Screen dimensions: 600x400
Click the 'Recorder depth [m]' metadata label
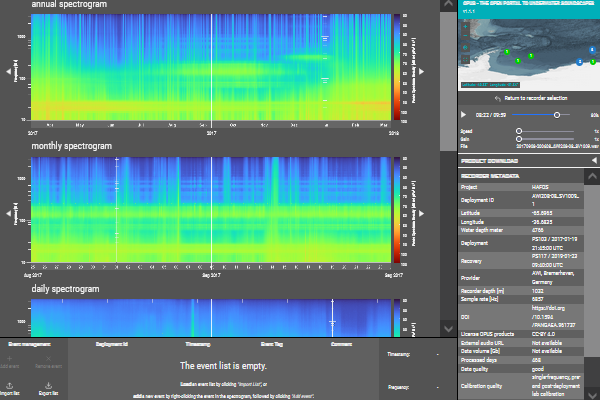pyautogui.click(x=485, y=291)
